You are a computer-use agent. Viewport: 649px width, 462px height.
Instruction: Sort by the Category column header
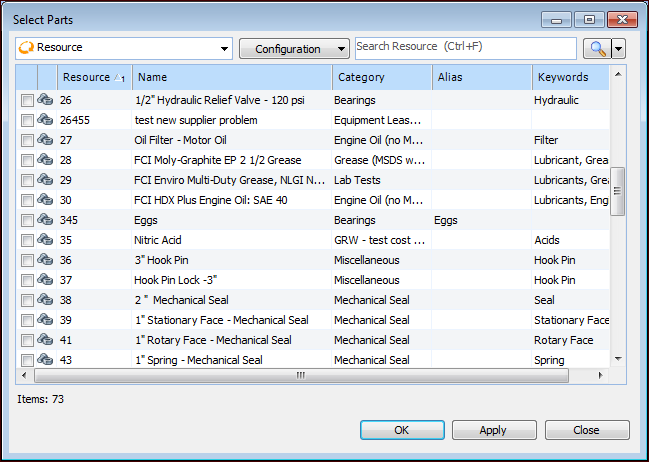[382, 77]
